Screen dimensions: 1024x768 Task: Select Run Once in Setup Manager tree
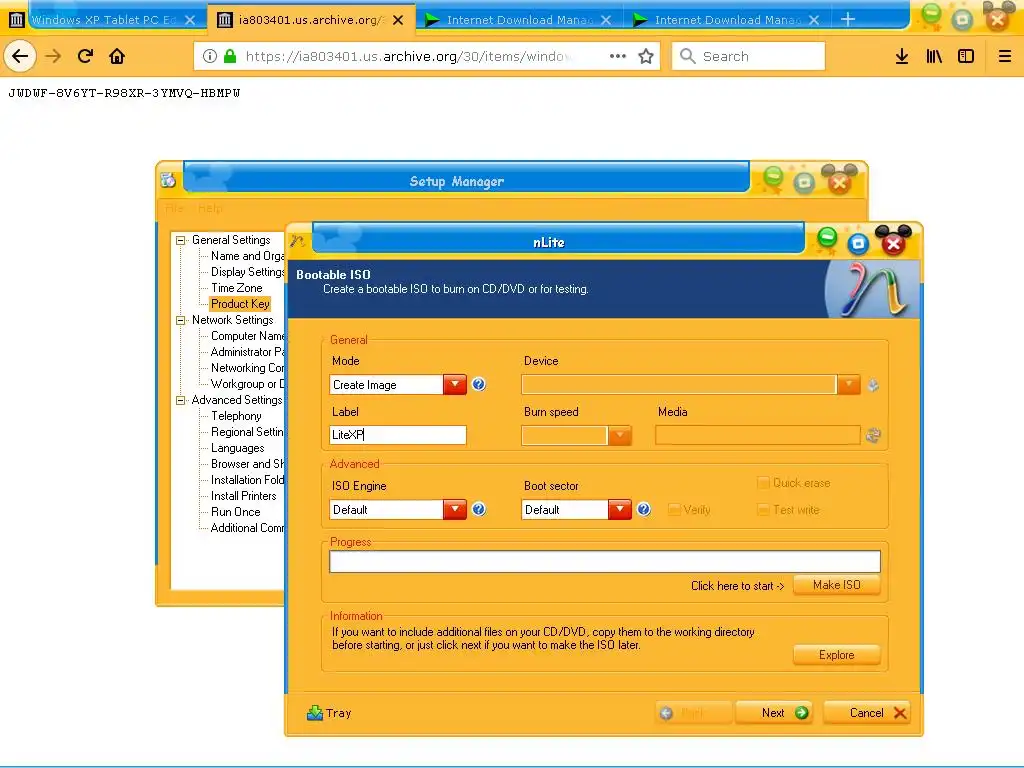(x=235, y=512)
